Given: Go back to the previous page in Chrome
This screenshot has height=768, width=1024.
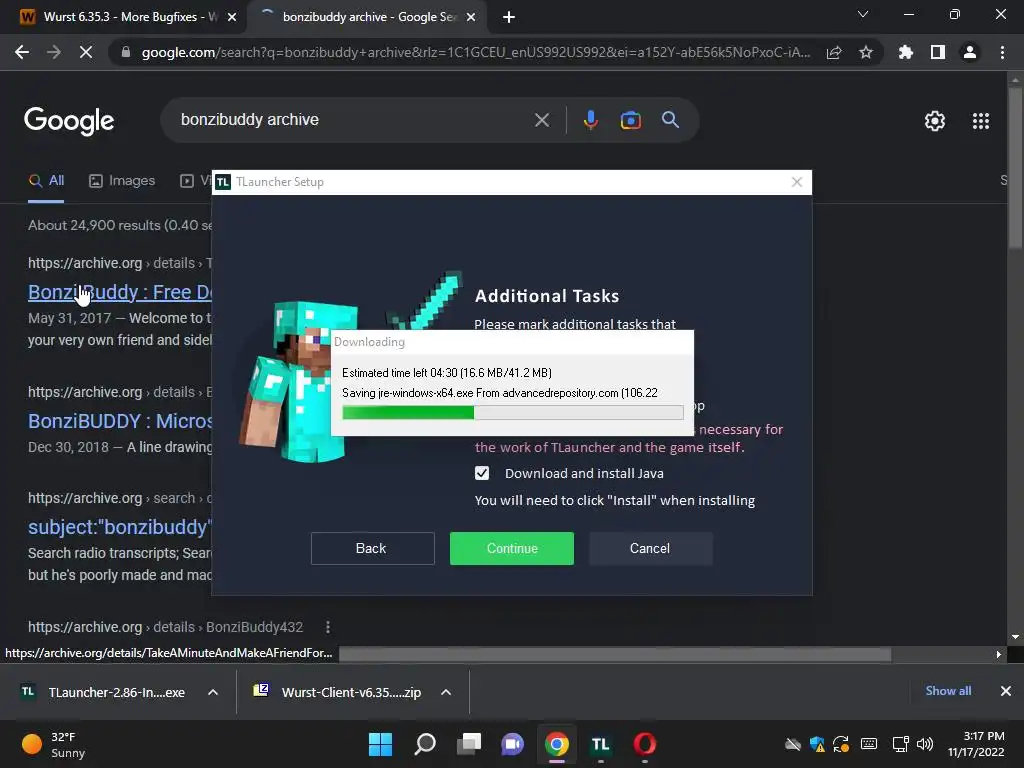Looking at the screenshot, I should click(22, 52).
